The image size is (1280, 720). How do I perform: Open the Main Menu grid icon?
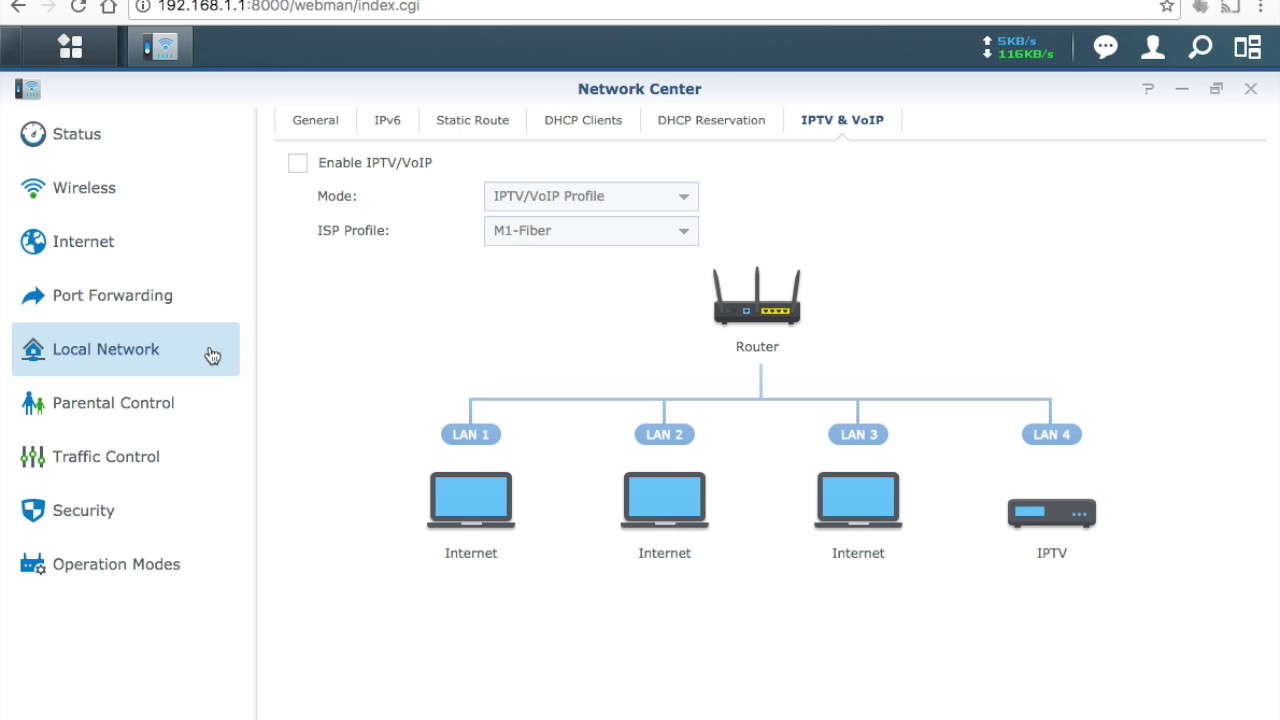click(70, 47)
